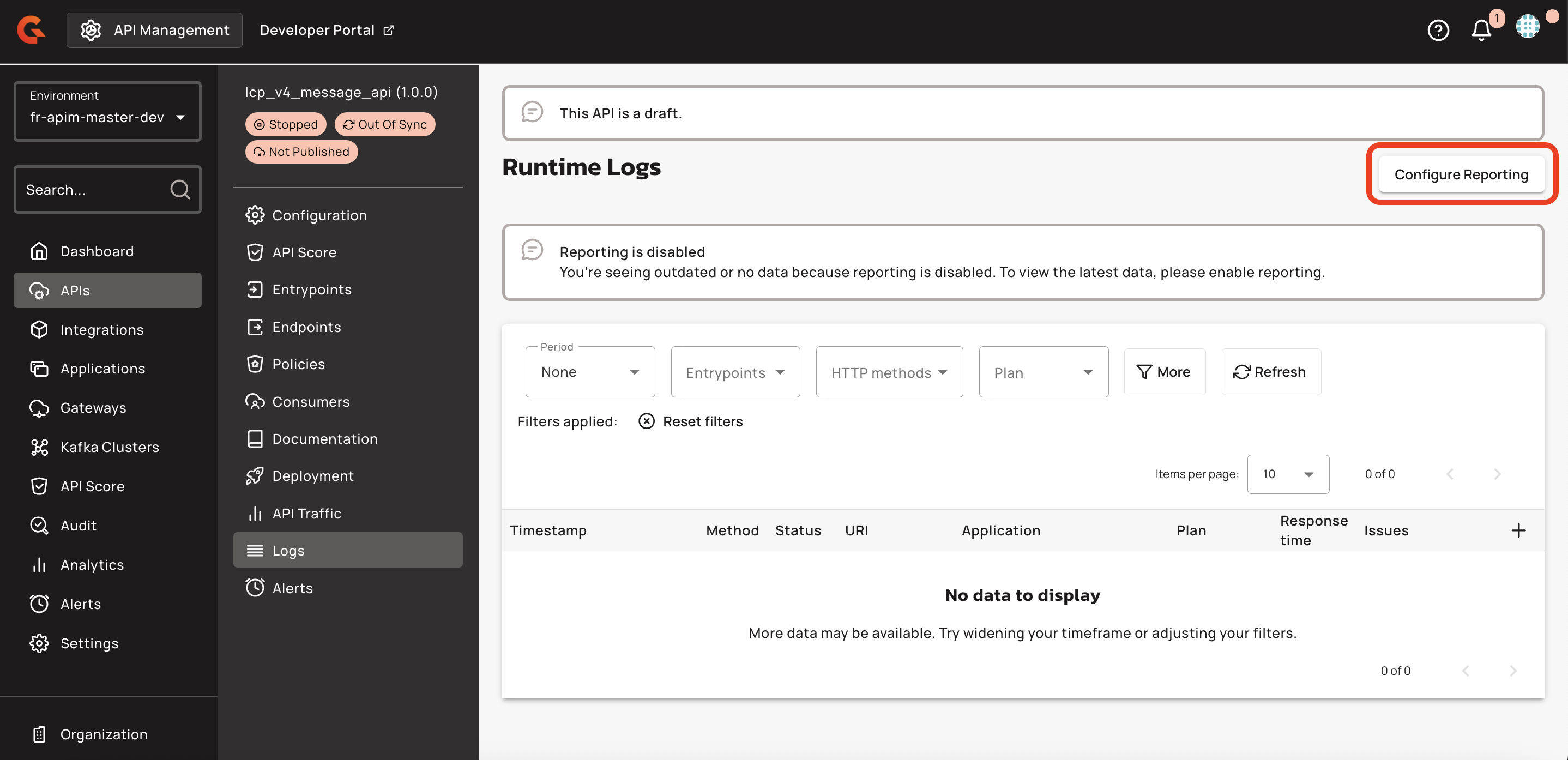The height and width of the screenshot is (760, 1568).
Task: Expand the Environment dropdown
Action: click(x=107, y=111)
